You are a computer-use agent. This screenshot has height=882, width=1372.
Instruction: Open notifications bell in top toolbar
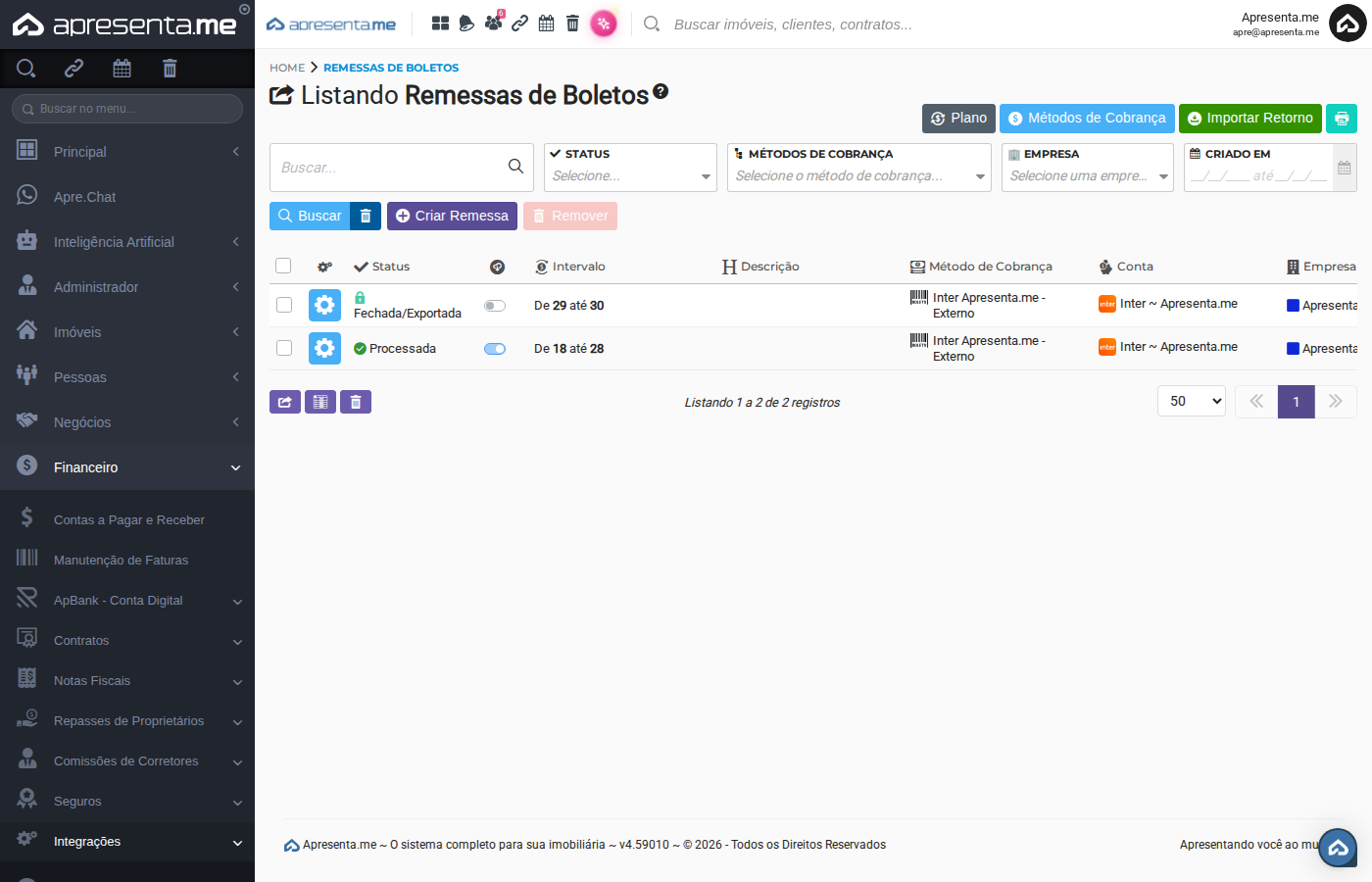click(x=466, y=24)
